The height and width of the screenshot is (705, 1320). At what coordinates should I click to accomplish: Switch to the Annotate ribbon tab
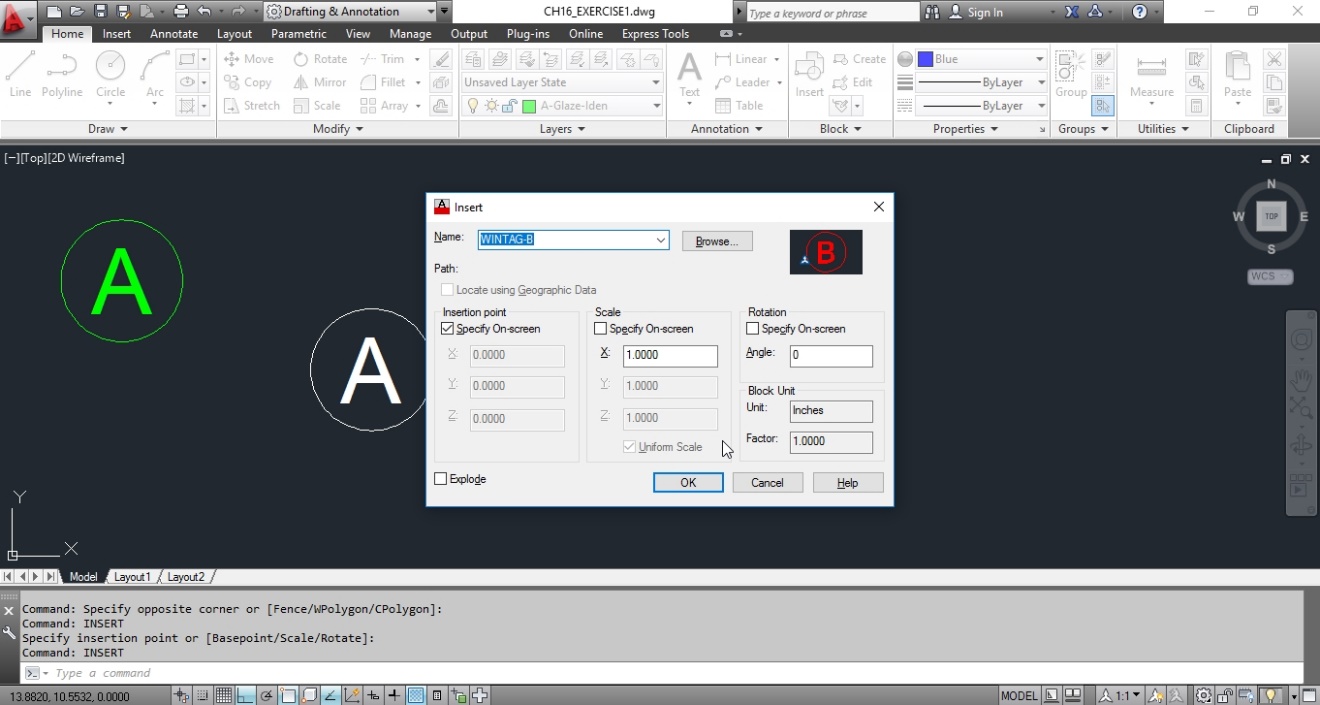(173, 33)
